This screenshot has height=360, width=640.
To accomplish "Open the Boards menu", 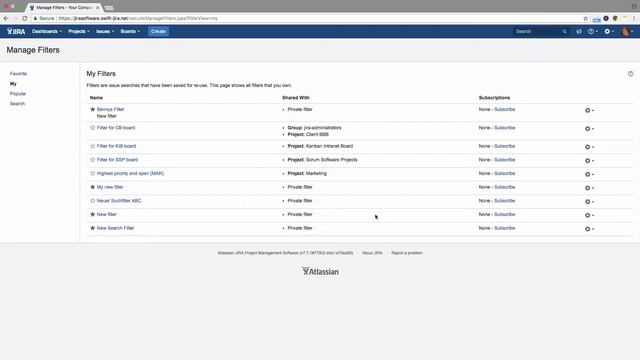I will point(130,31).
